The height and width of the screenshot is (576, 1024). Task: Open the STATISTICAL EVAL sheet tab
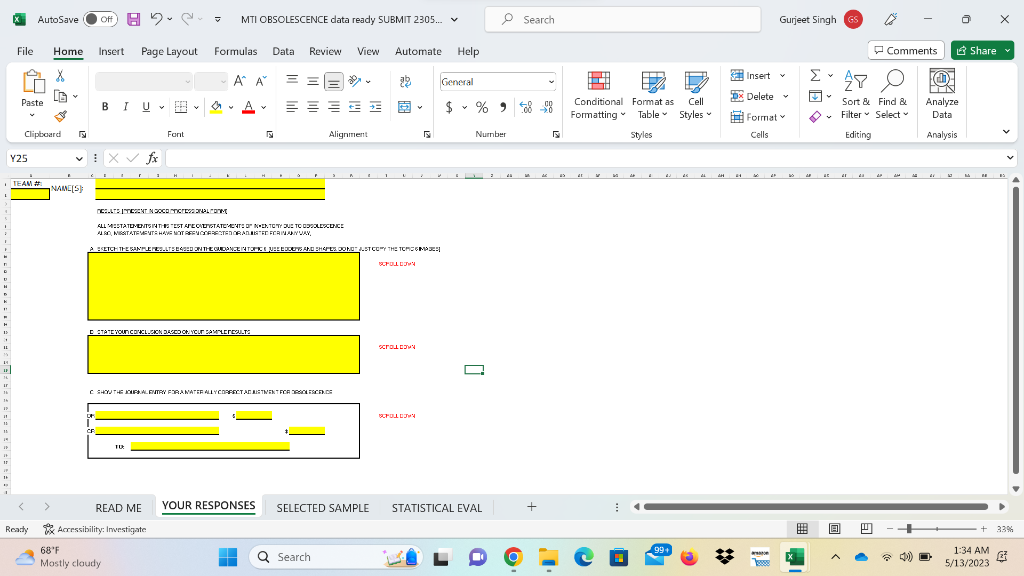(x=437, y=507)
